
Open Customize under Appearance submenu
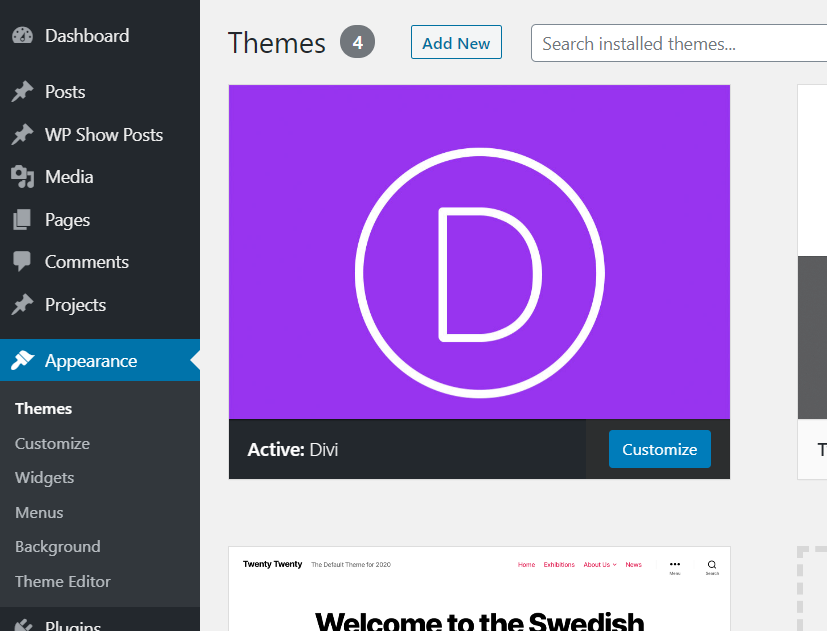tap(52, 444)
